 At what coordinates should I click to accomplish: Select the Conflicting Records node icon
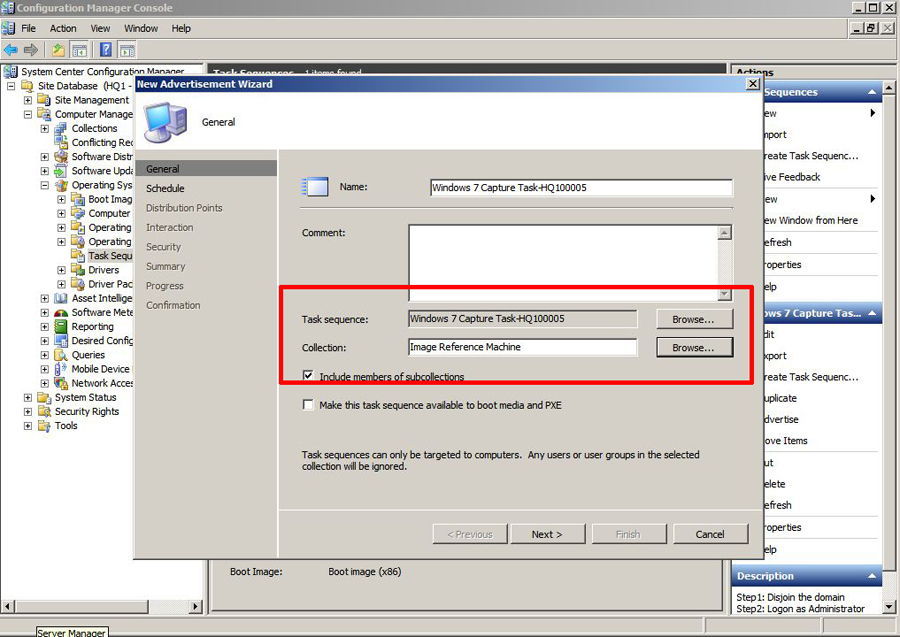pyautogui.click(x=61, y=142)
